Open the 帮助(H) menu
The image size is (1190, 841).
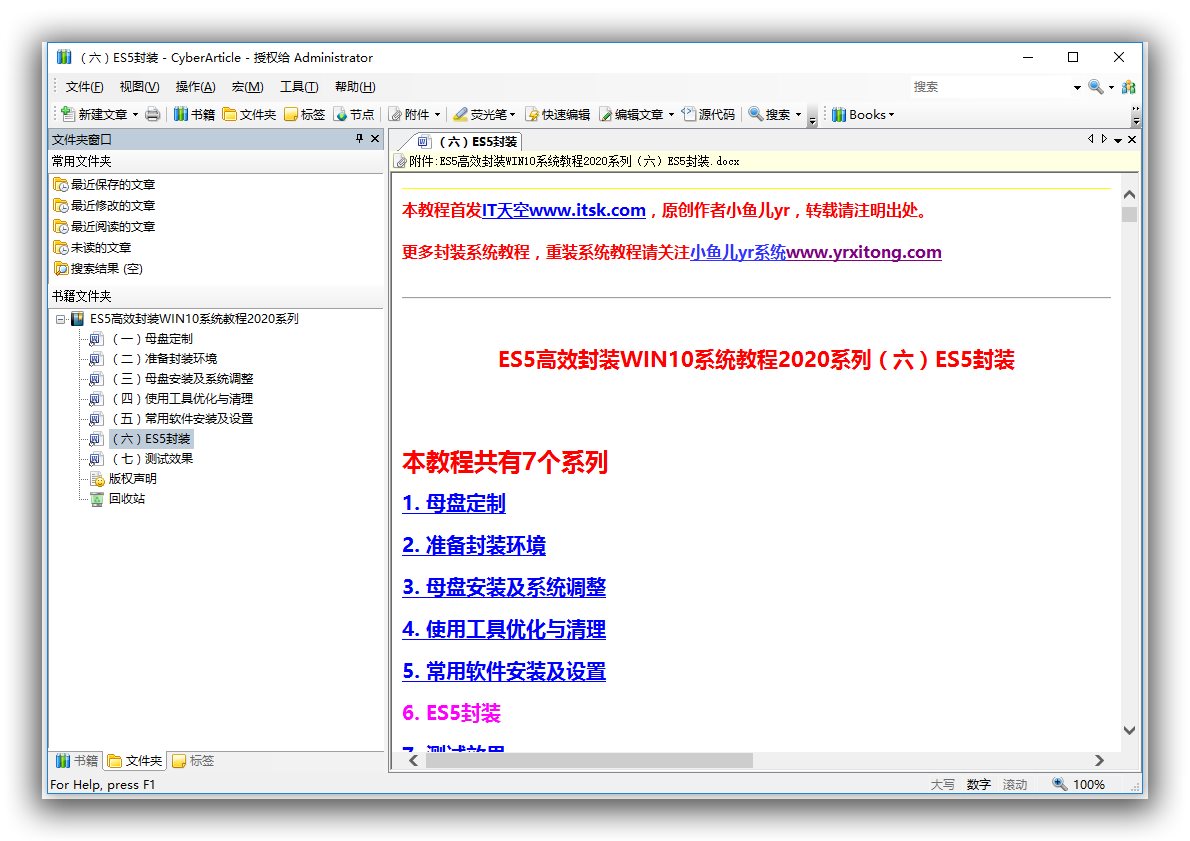(x=355, y=87)
